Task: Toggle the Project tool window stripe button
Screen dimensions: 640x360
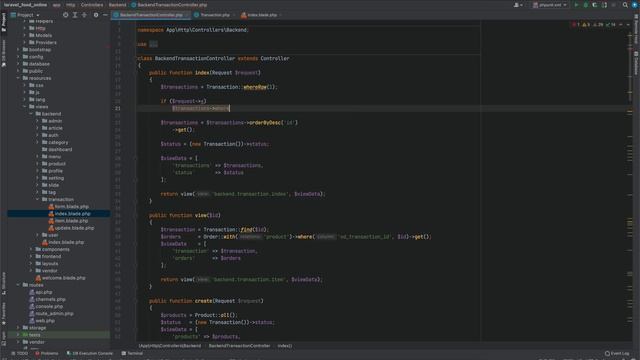Action: (4, 22)
